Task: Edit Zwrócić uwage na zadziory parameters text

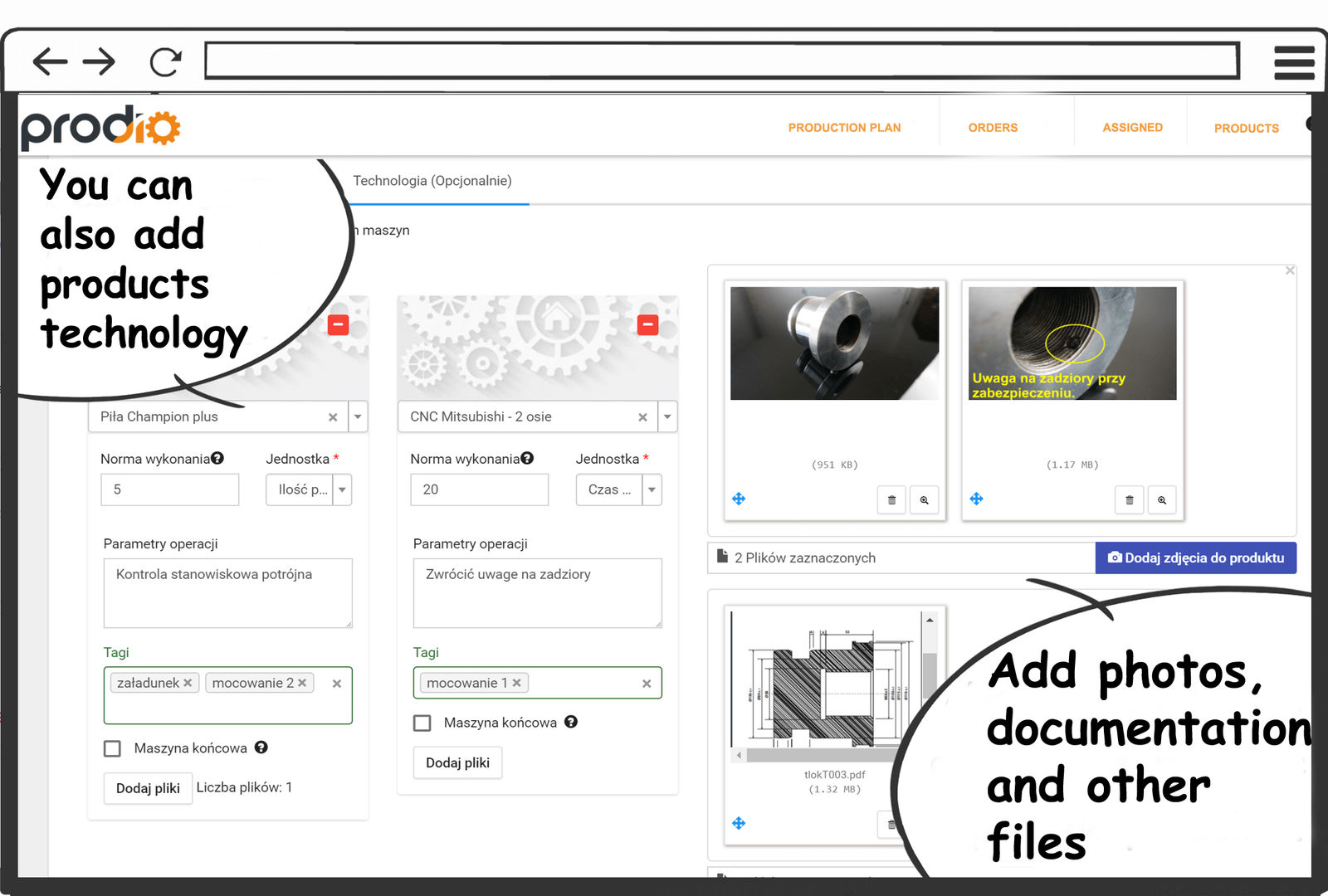Action: 538,592
